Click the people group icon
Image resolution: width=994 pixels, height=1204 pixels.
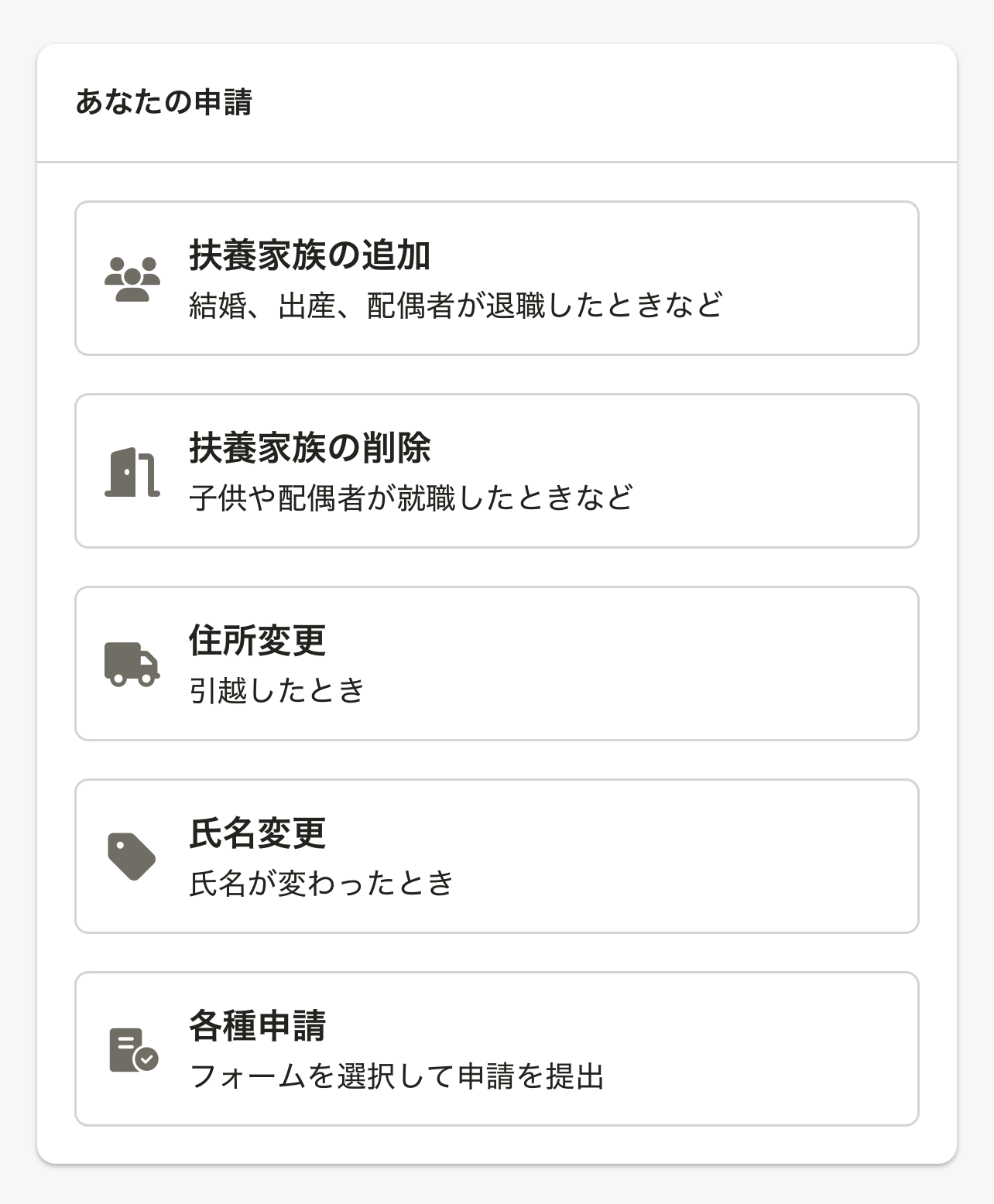point(132,279)
